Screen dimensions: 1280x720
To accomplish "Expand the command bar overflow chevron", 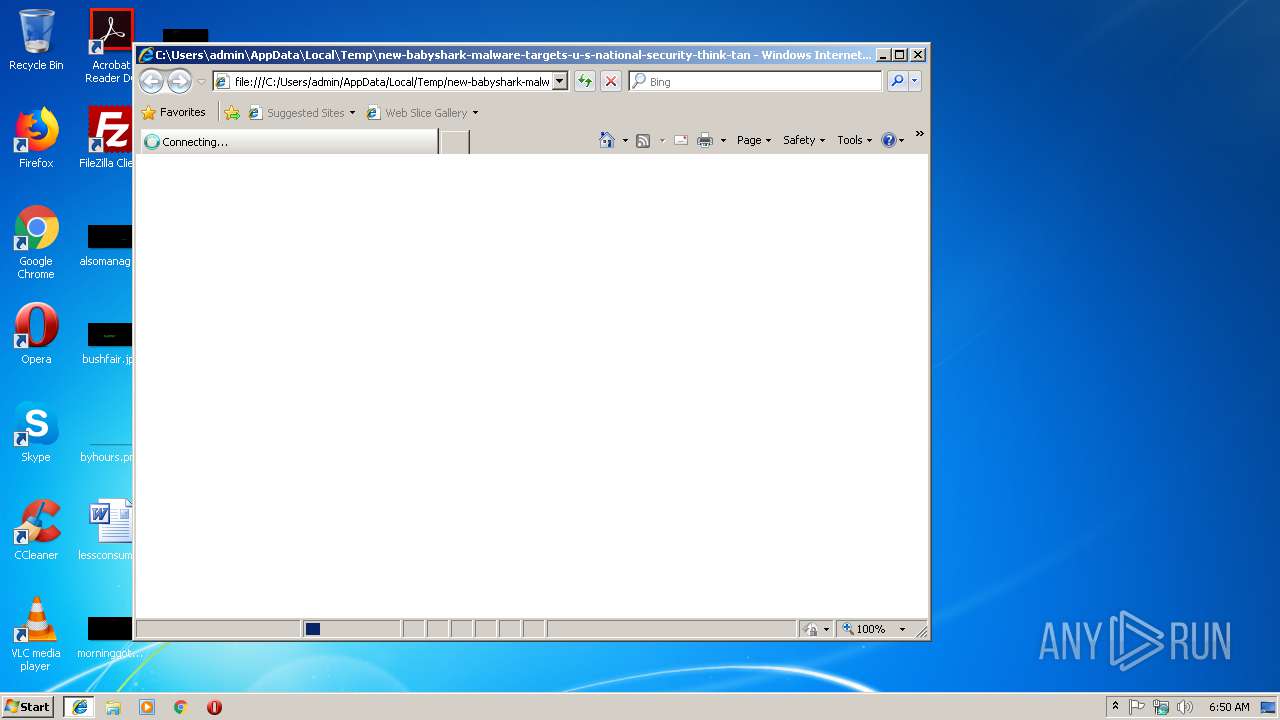I will (919, 134).
